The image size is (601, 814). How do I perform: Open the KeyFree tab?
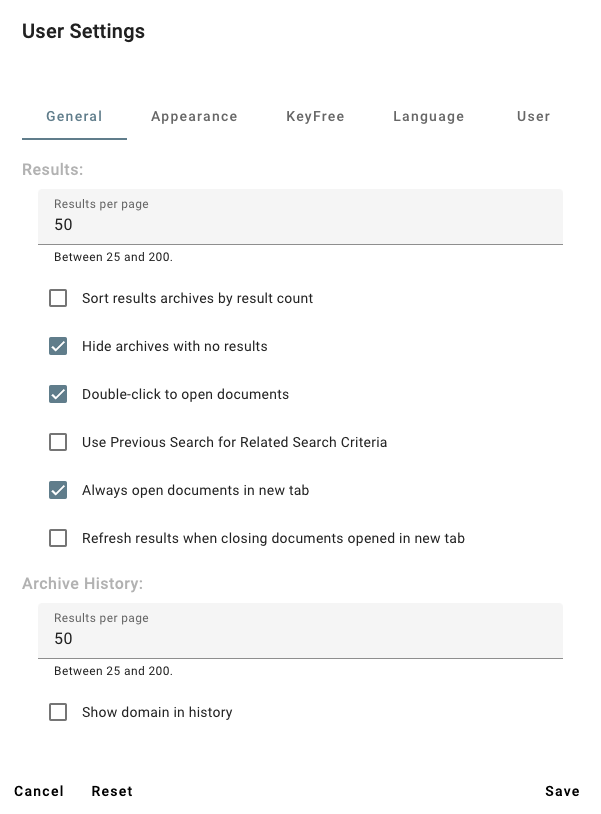coord(315,116)
